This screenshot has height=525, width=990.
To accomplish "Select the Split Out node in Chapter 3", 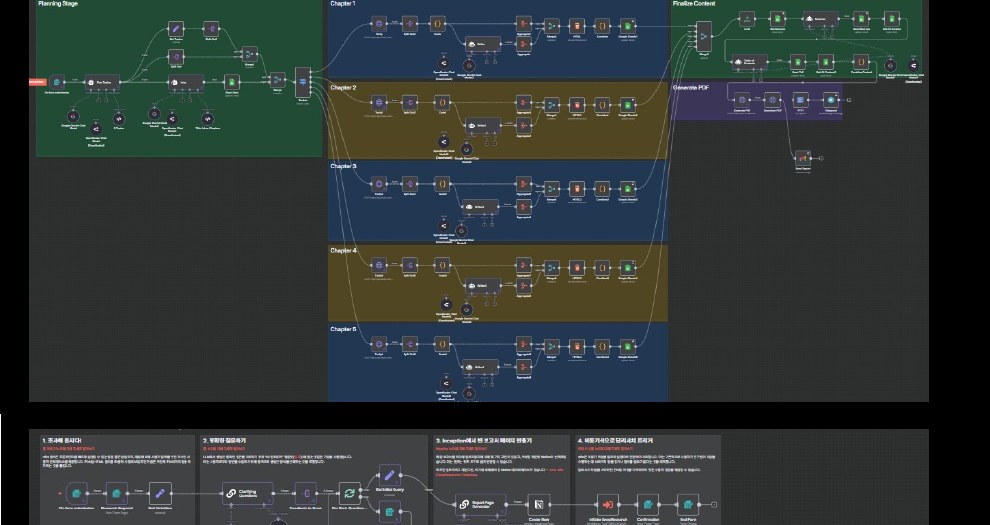I will coord(410,184).
